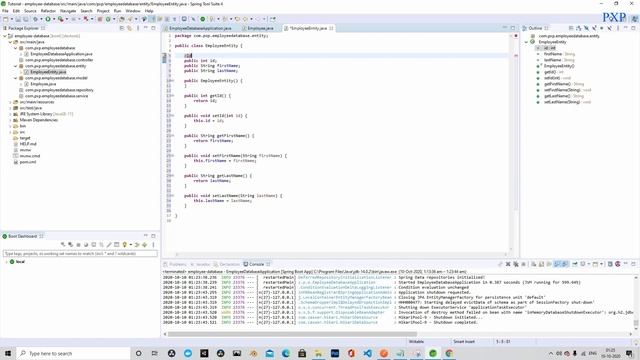Click the 'Smart Insert' status bar entry

pyautogui.click(x=464, y=342)
